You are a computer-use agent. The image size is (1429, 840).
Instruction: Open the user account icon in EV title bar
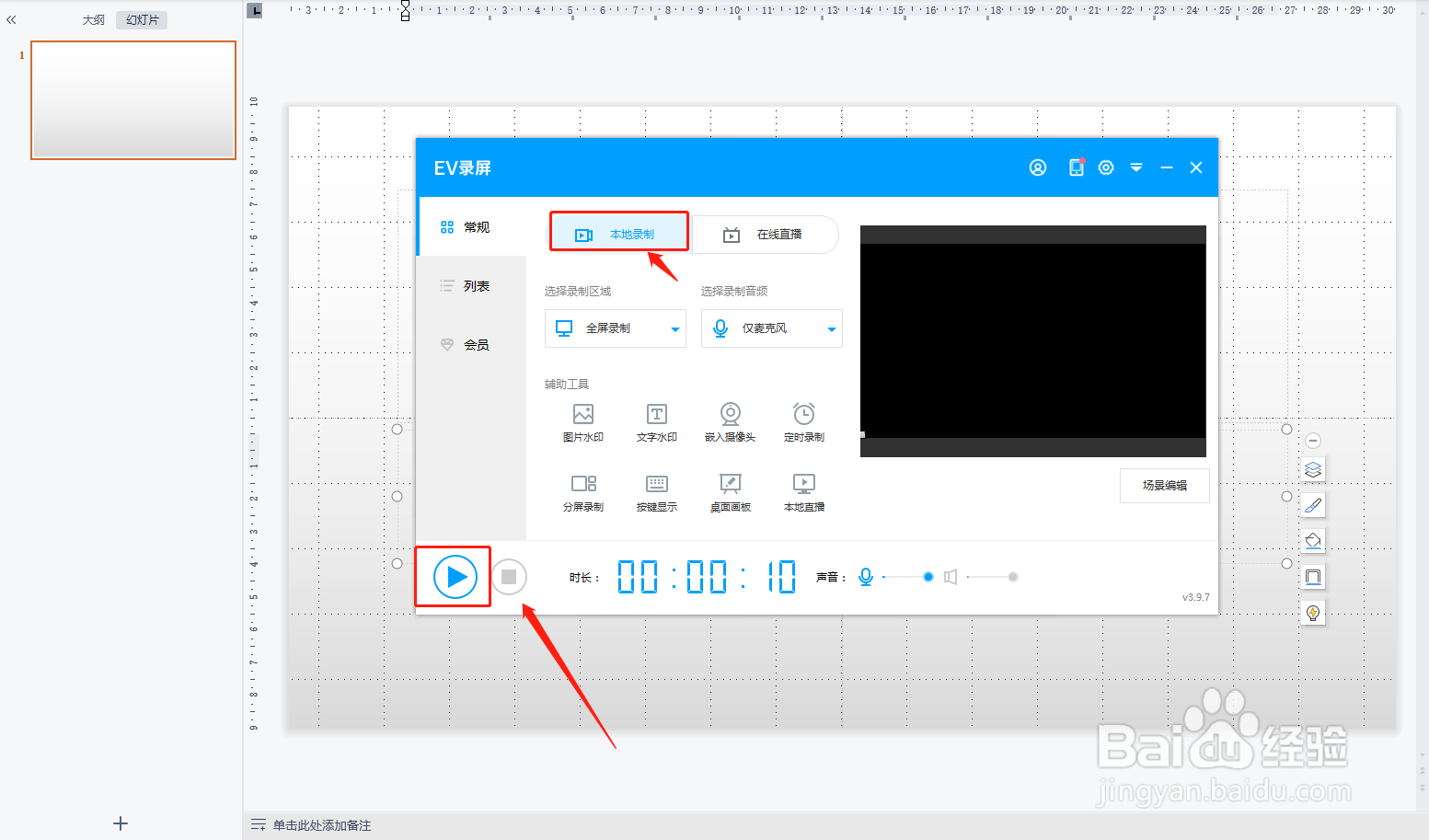1038,167
